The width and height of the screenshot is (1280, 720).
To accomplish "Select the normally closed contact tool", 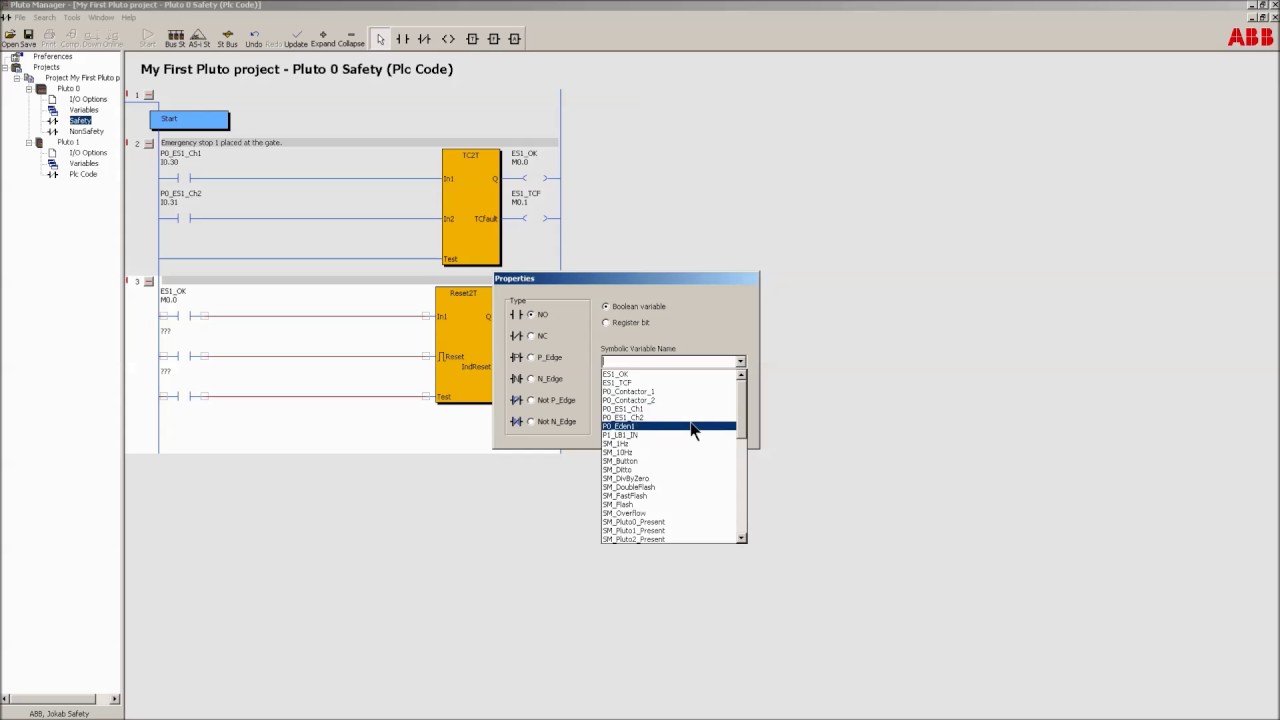I will click(x=424, y=39).
